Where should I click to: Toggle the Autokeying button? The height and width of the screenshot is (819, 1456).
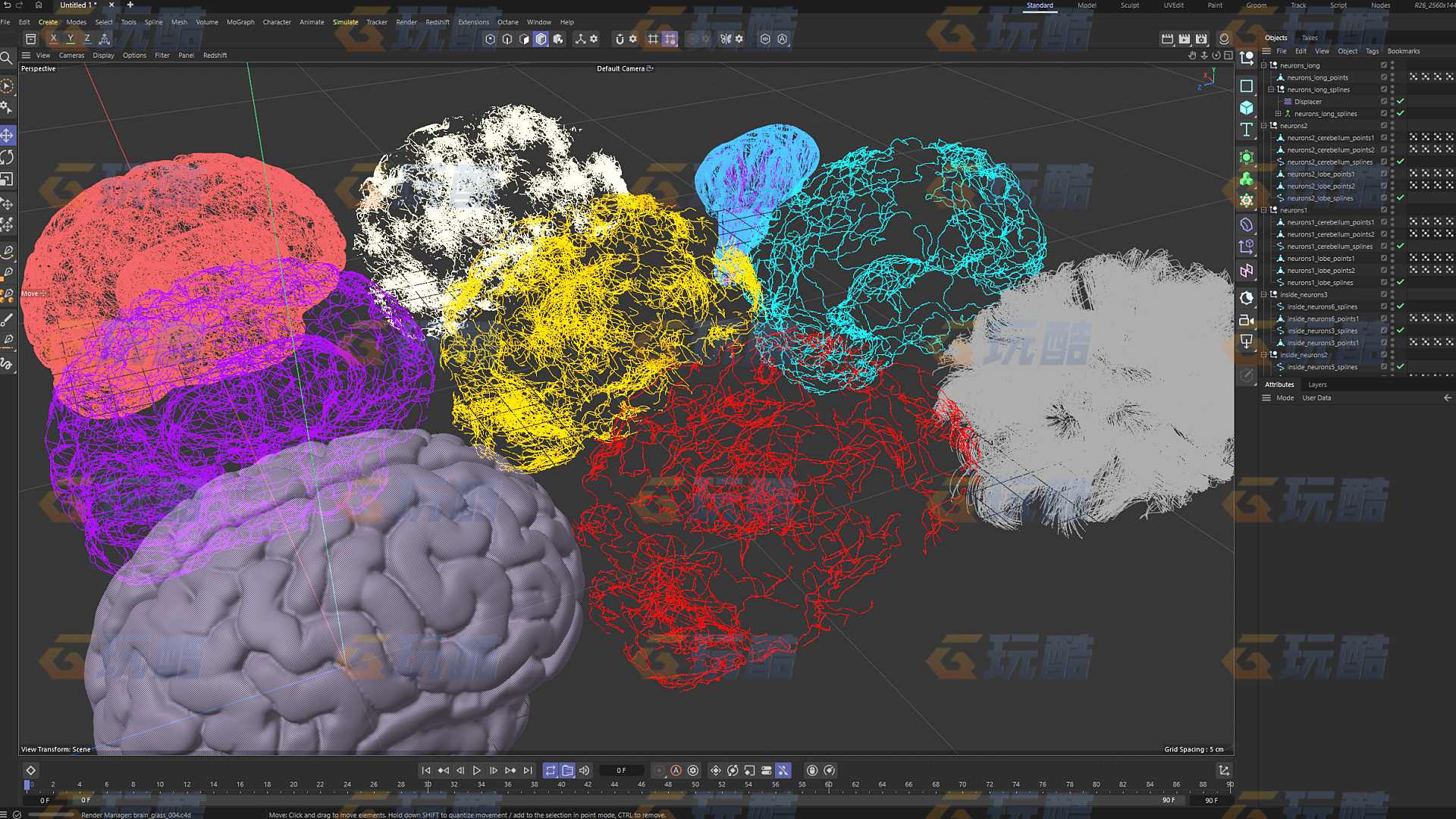[x=676, y=770]
